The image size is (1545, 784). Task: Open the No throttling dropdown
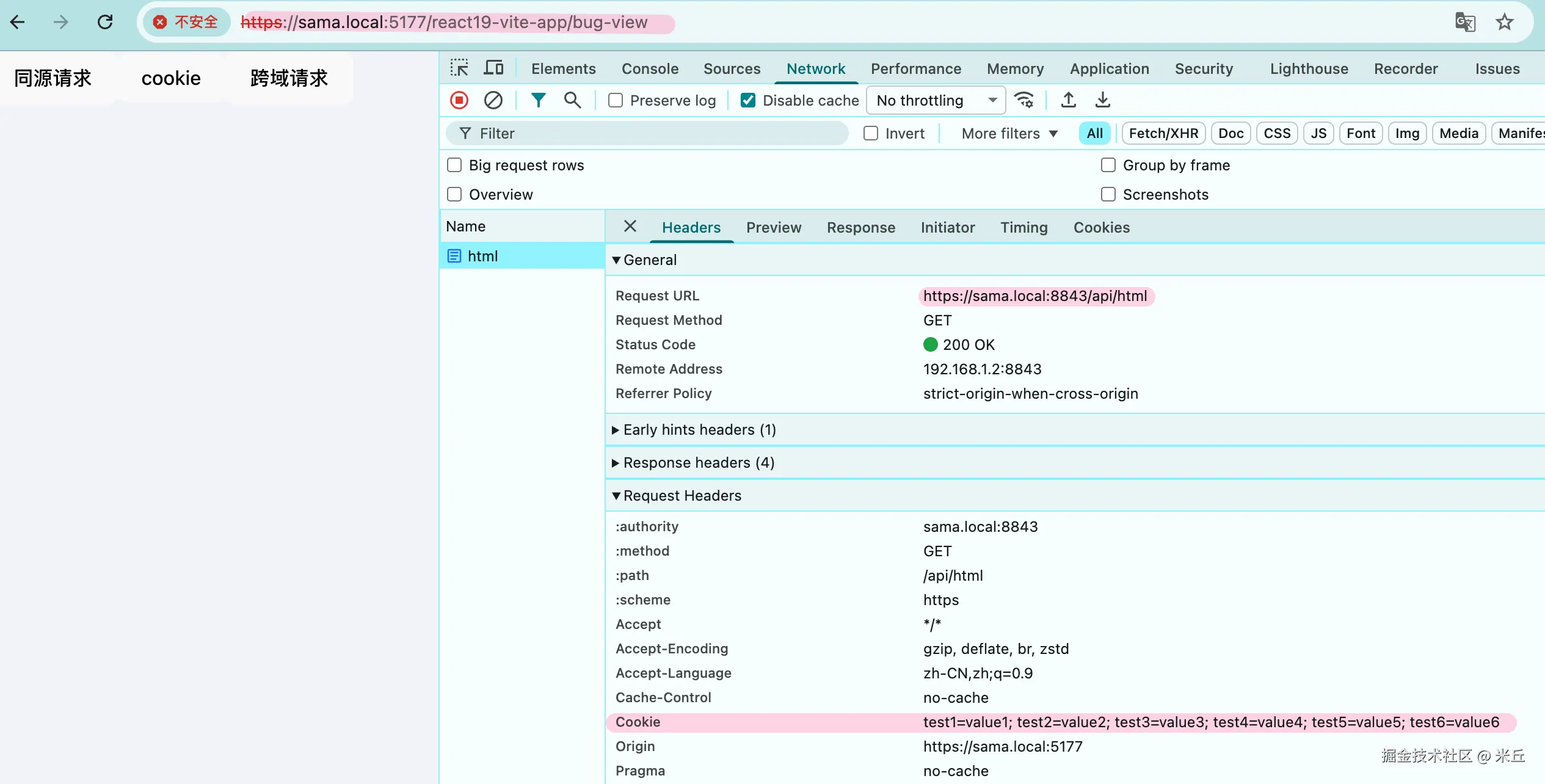tap(936, 100)
